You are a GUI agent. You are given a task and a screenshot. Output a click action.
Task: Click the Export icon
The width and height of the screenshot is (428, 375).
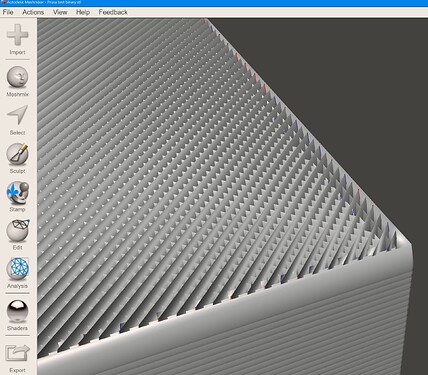click(17, 353)
